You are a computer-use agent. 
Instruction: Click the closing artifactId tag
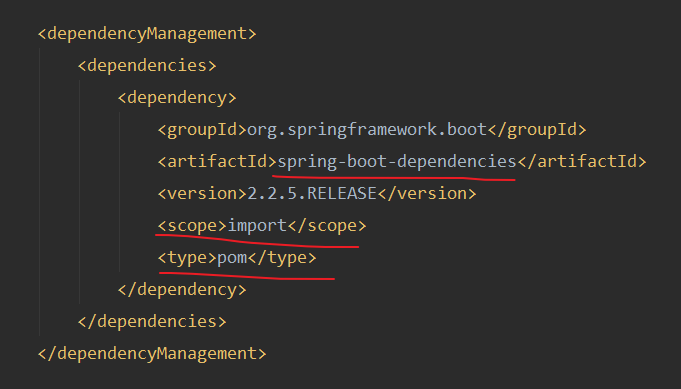pos(582,162)
